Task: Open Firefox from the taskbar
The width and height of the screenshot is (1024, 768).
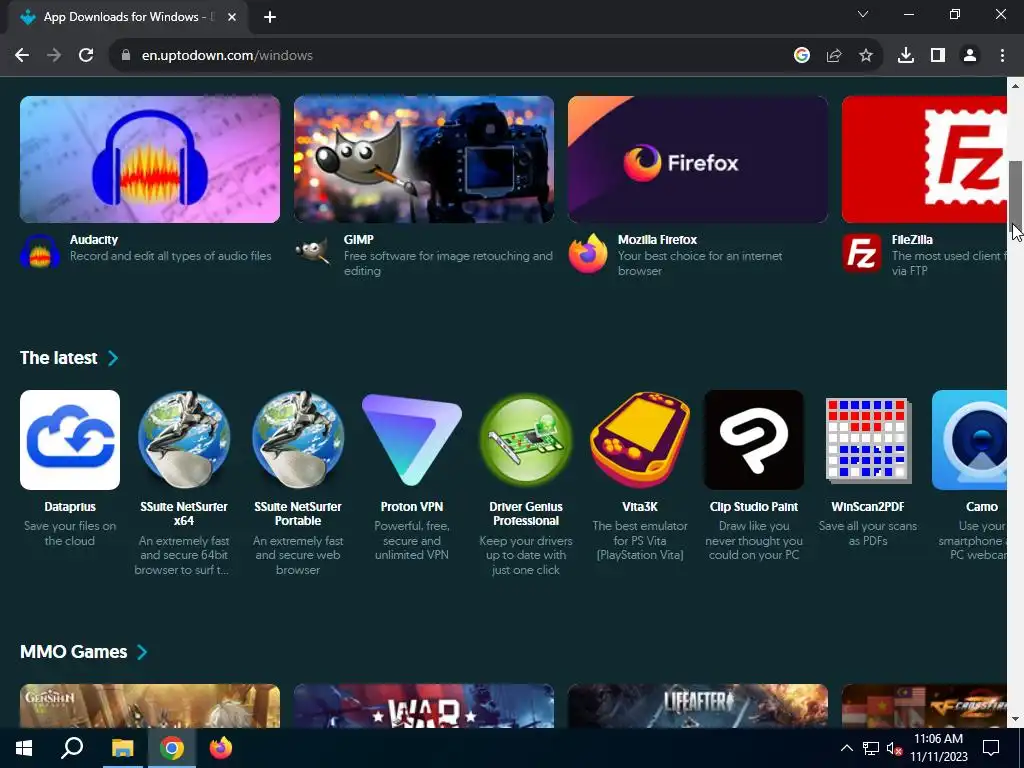Action: pyautogui.click(x=221, y=748)
